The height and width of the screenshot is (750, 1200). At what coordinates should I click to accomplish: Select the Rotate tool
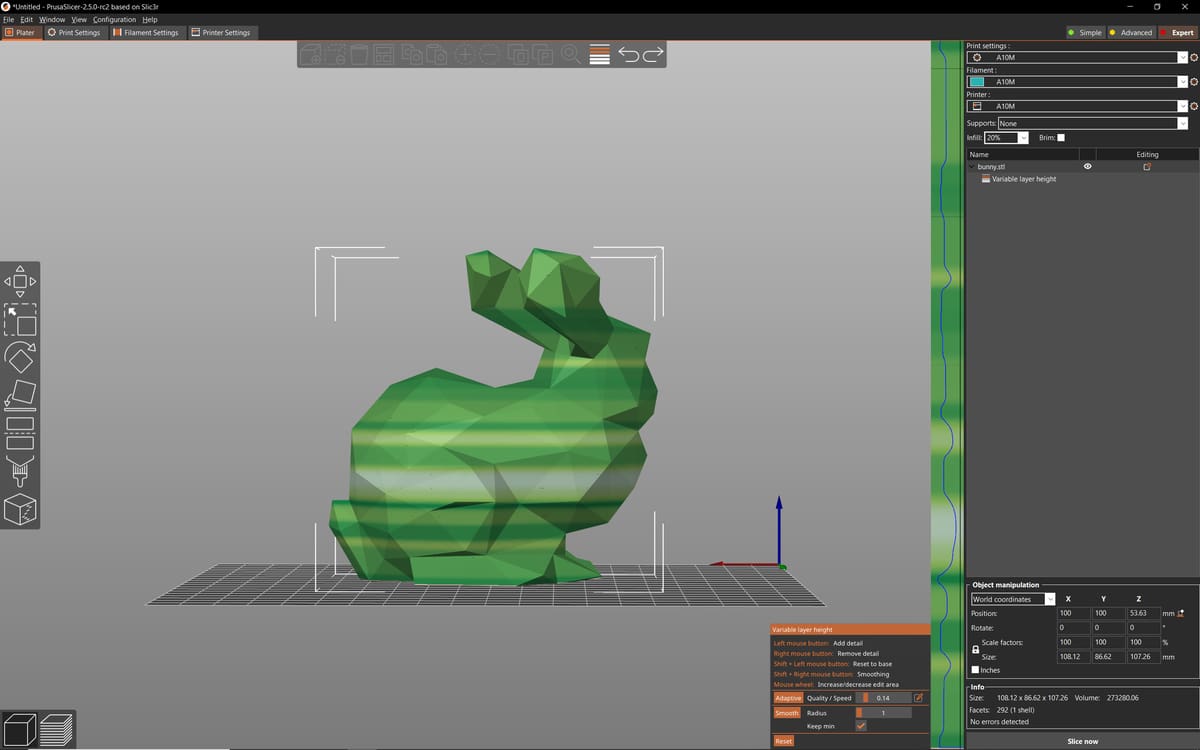click(x=20, y=357)
